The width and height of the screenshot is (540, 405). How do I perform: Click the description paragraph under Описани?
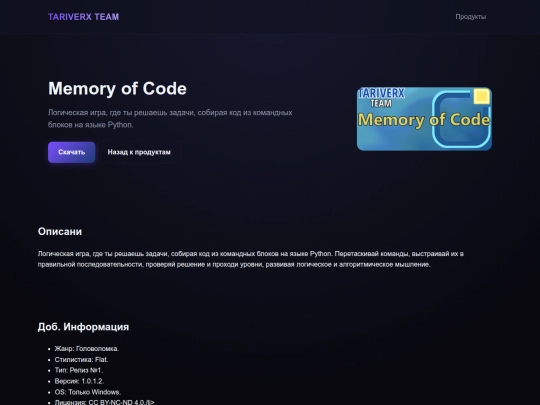[251, 259]
